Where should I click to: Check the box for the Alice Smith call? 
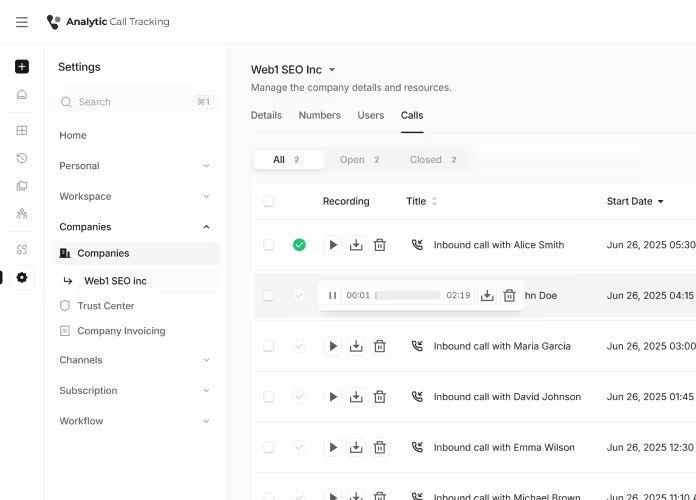click(x=268, y=245)
